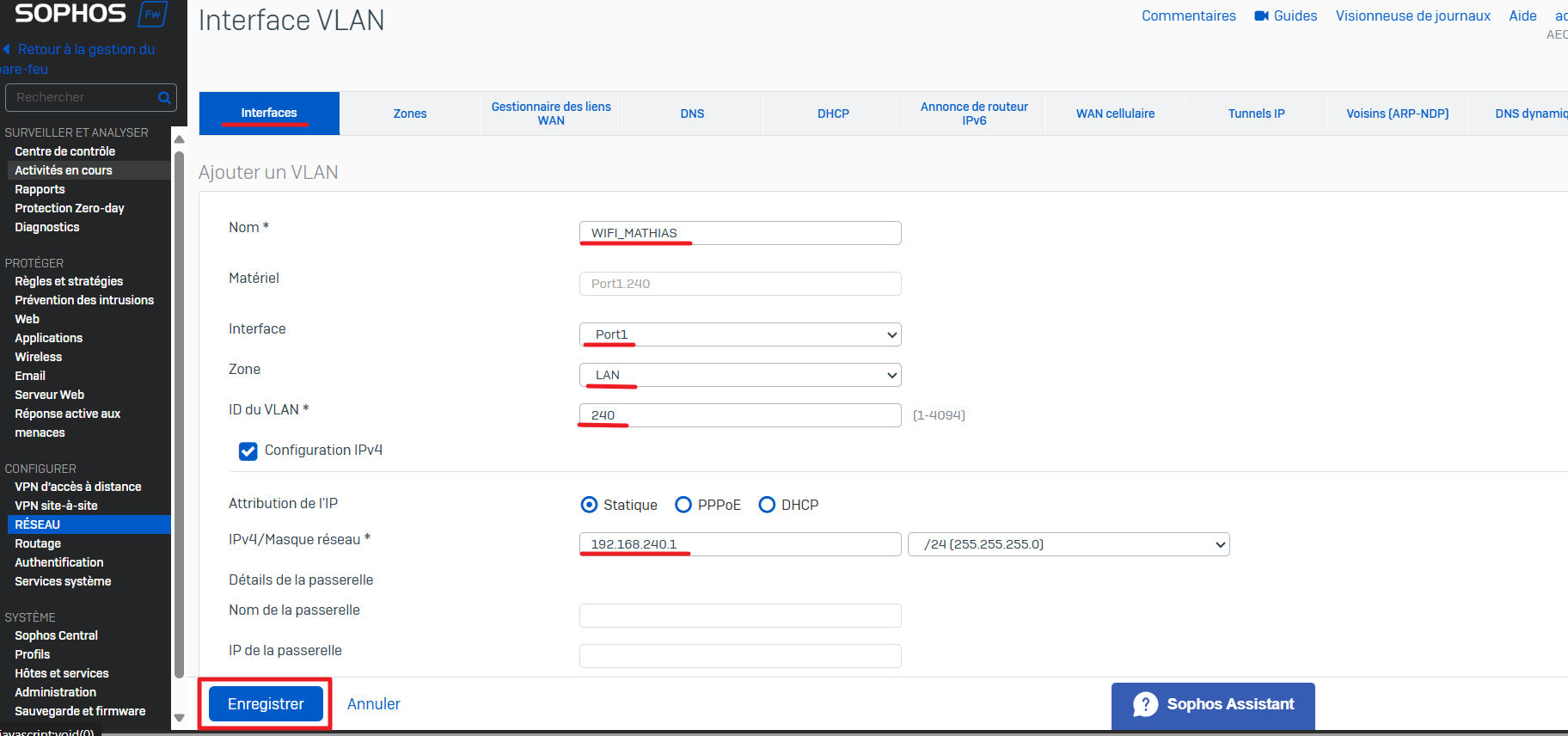1568x736 pixels.
Task: Open the Zone dropdown showing LAN
Action: tap(740, 375)
